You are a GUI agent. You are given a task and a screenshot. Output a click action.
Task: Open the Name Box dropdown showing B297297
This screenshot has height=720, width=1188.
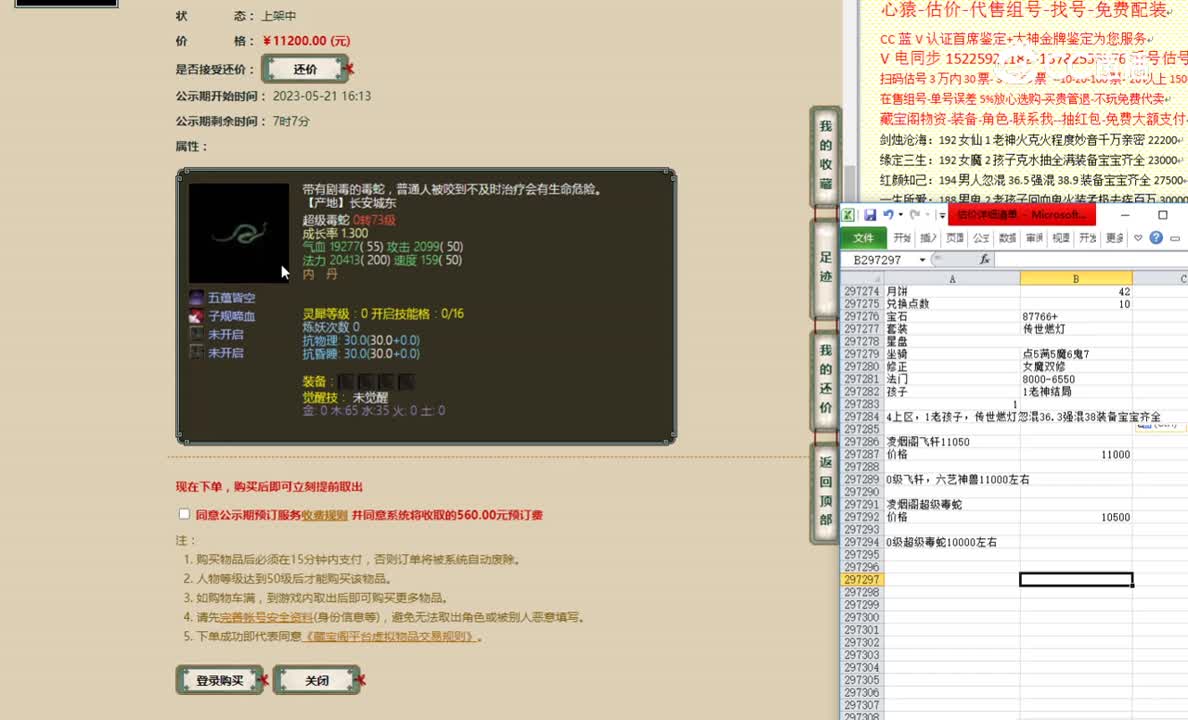[921, 258]
